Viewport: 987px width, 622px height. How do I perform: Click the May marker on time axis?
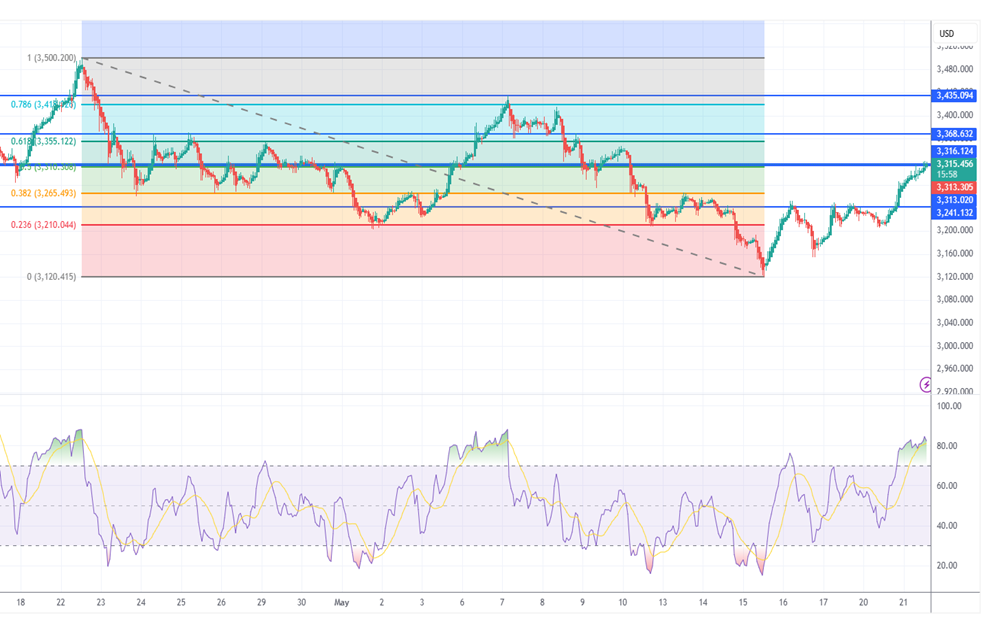tap(341, 602)
